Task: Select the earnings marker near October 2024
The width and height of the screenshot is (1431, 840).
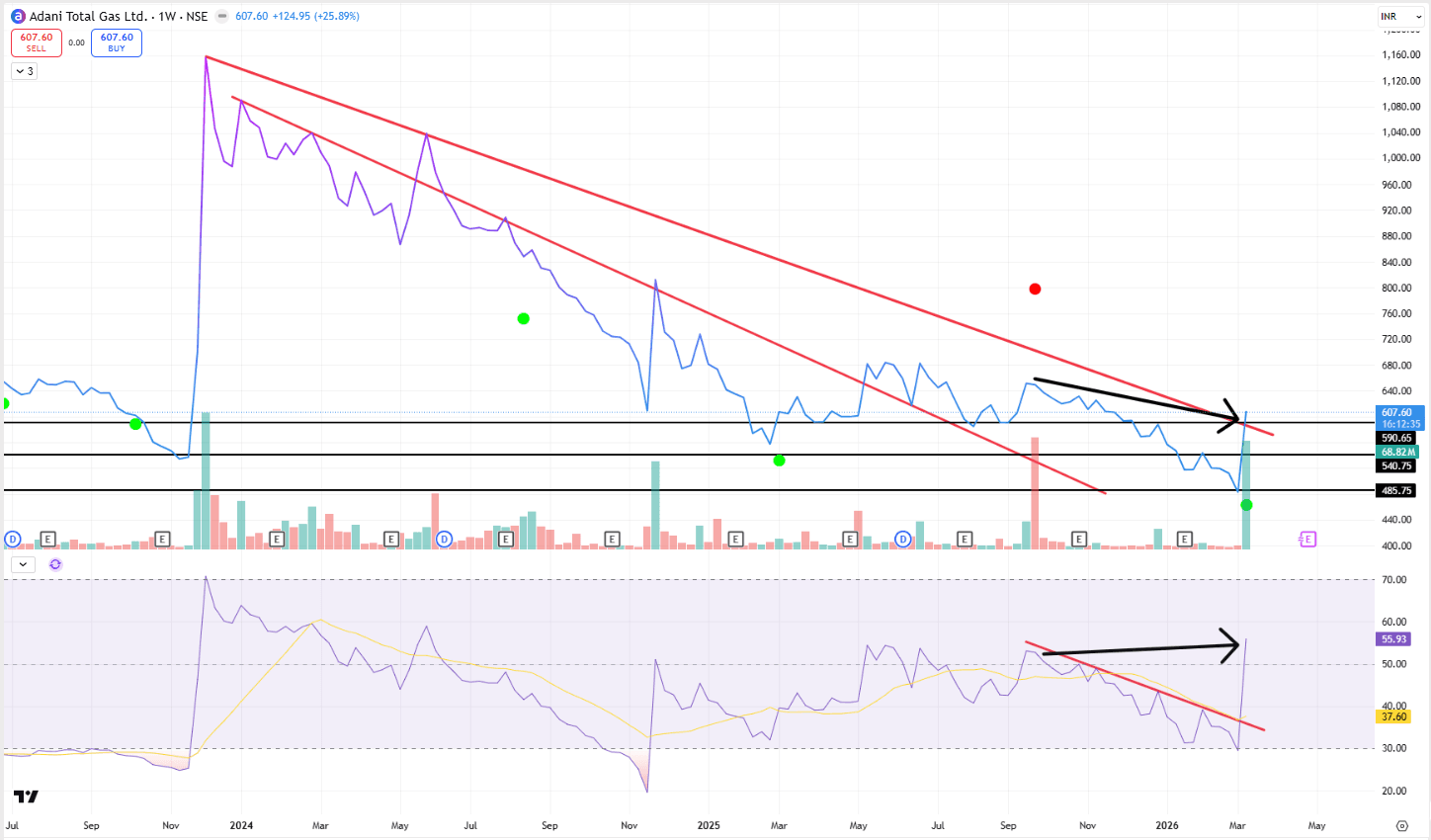Action: 613,539
